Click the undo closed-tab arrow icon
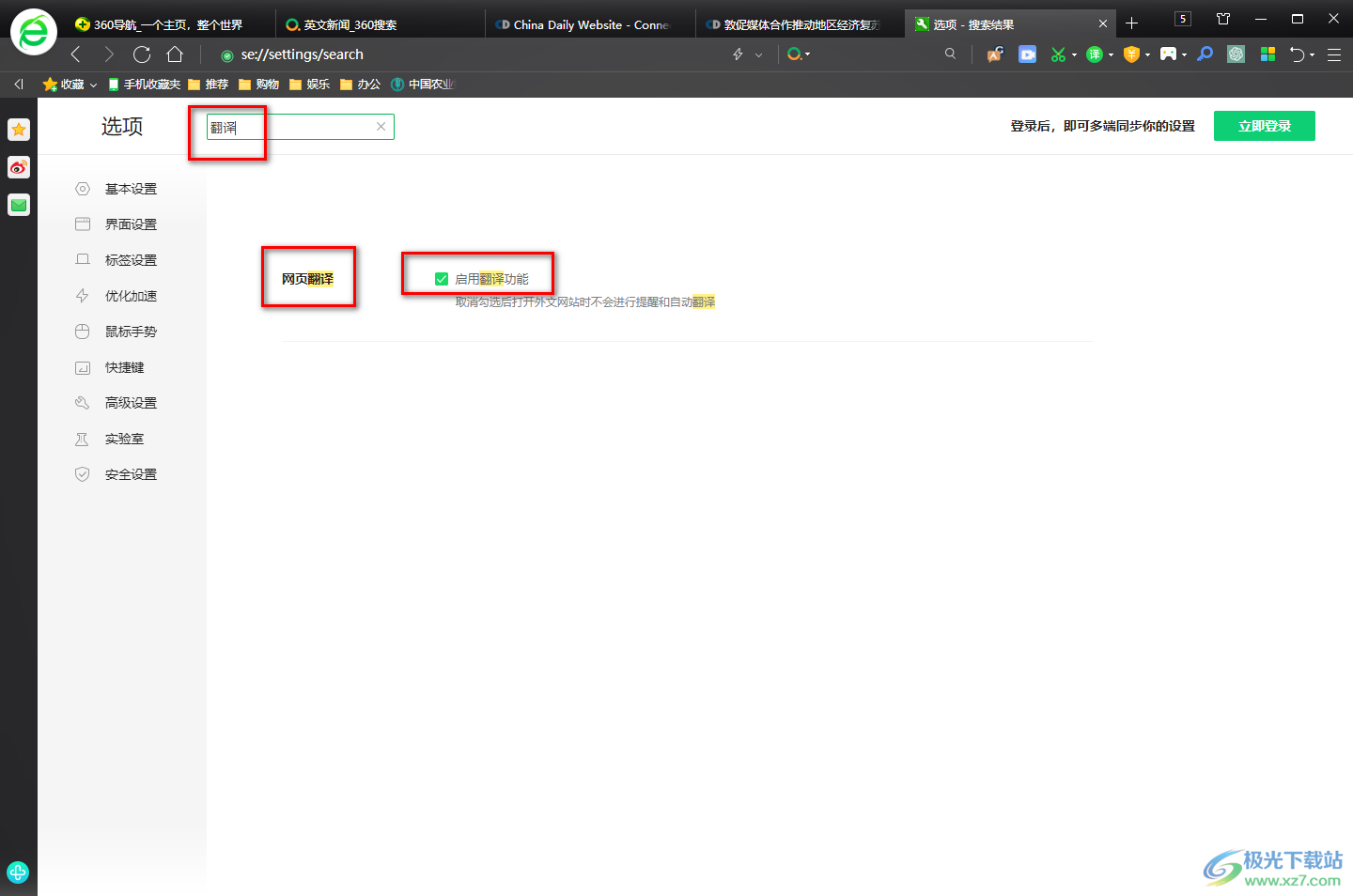The height and width of the screenshot is (896, 1353). (x=1298, y=54)
